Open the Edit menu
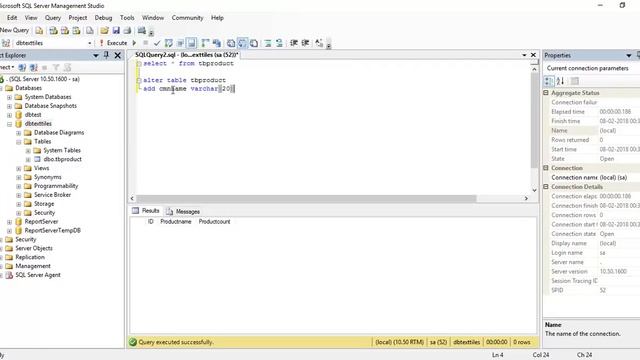The image size is (640, 360). (x=12, y=18)
